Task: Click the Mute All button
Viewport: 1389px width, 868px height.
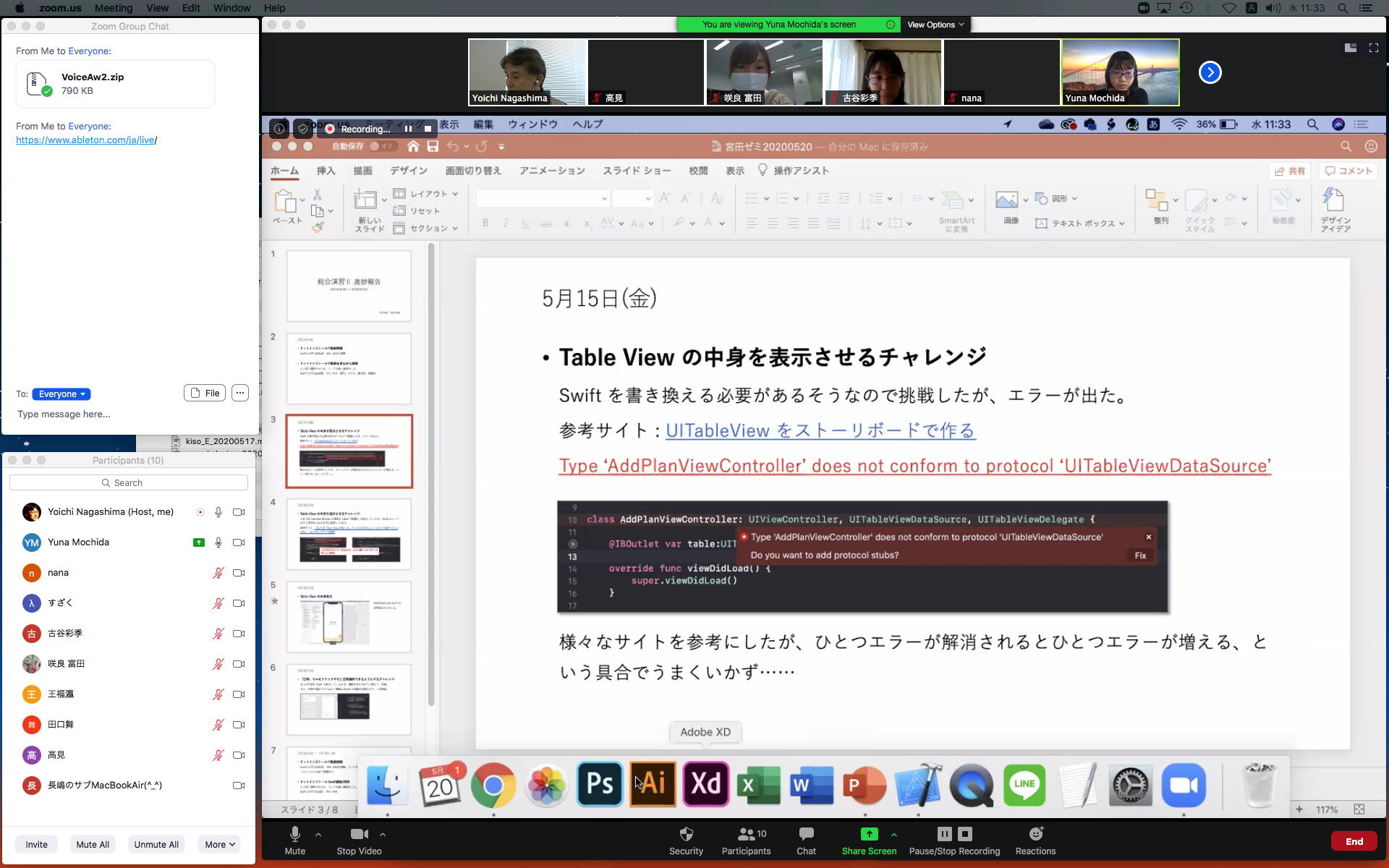Action: point(93,844)
